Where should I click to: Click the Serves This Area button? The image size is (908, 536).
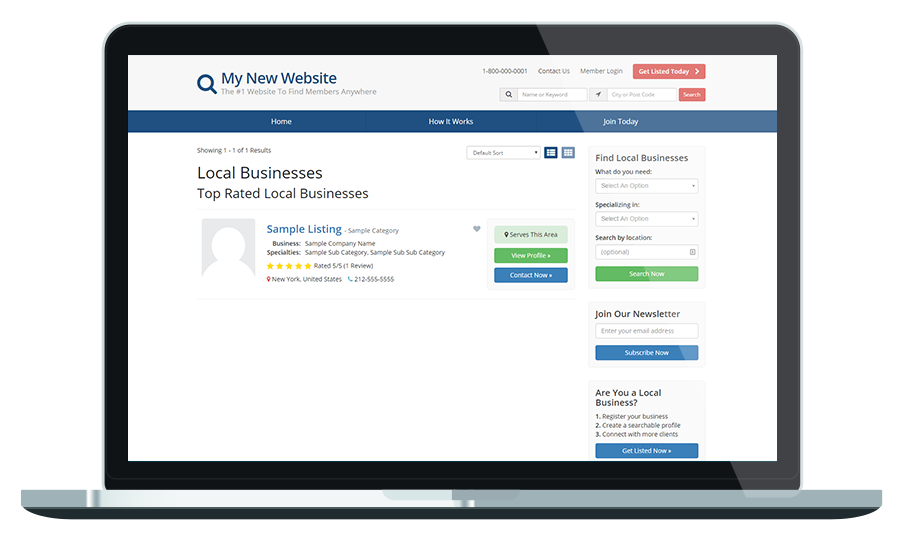(530, 234)
